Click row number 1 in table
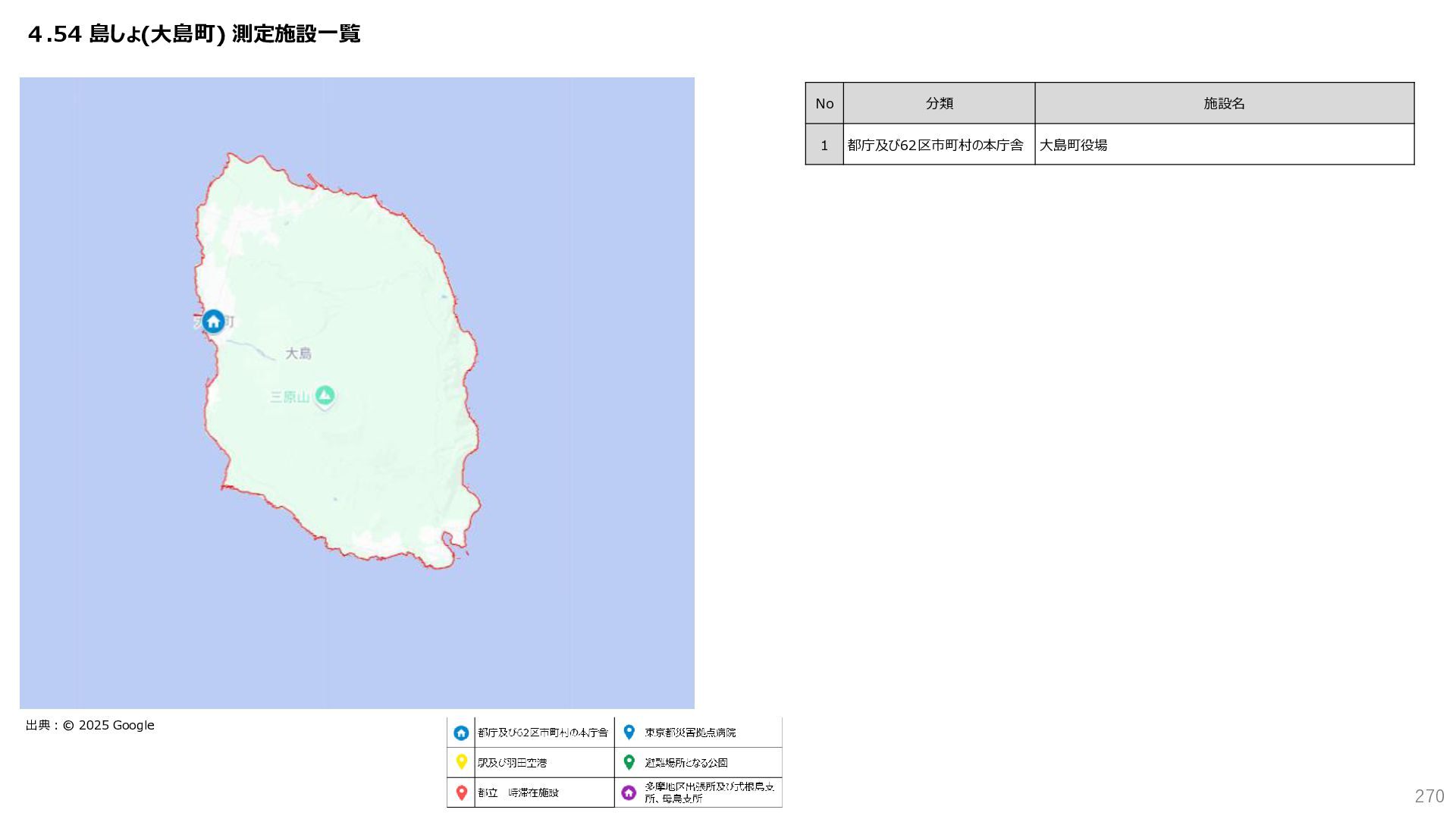The height and width of the screenshot is (819, 1456). pyautogui.click(x=824, y=145)
